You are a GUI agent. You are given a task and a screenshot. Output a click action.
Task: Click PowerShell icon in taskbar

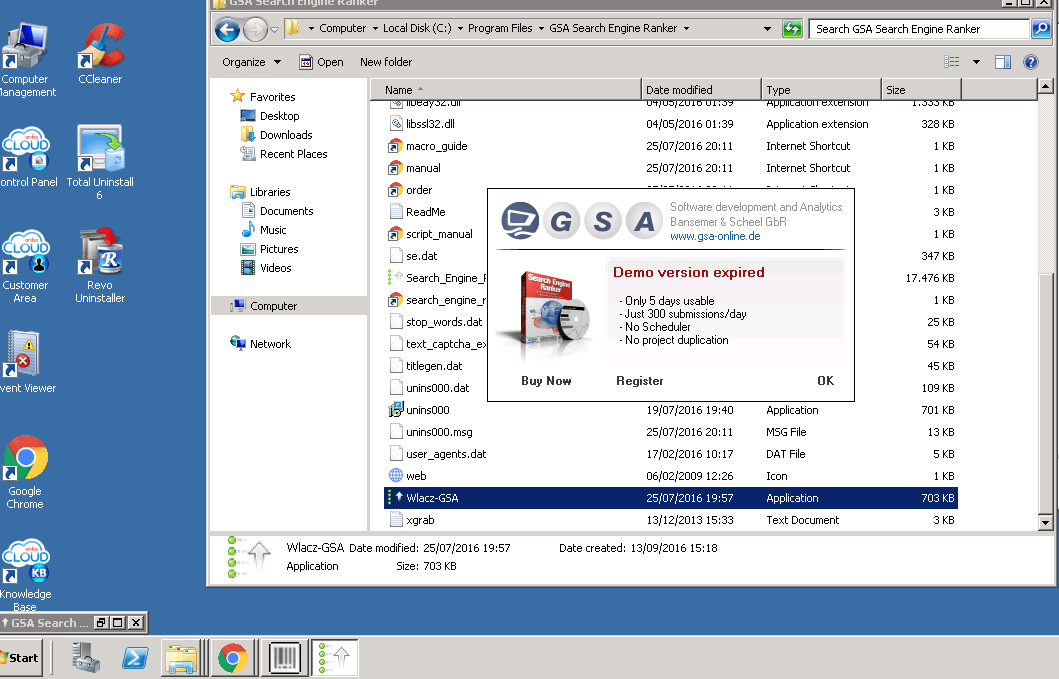click(135, 658)
